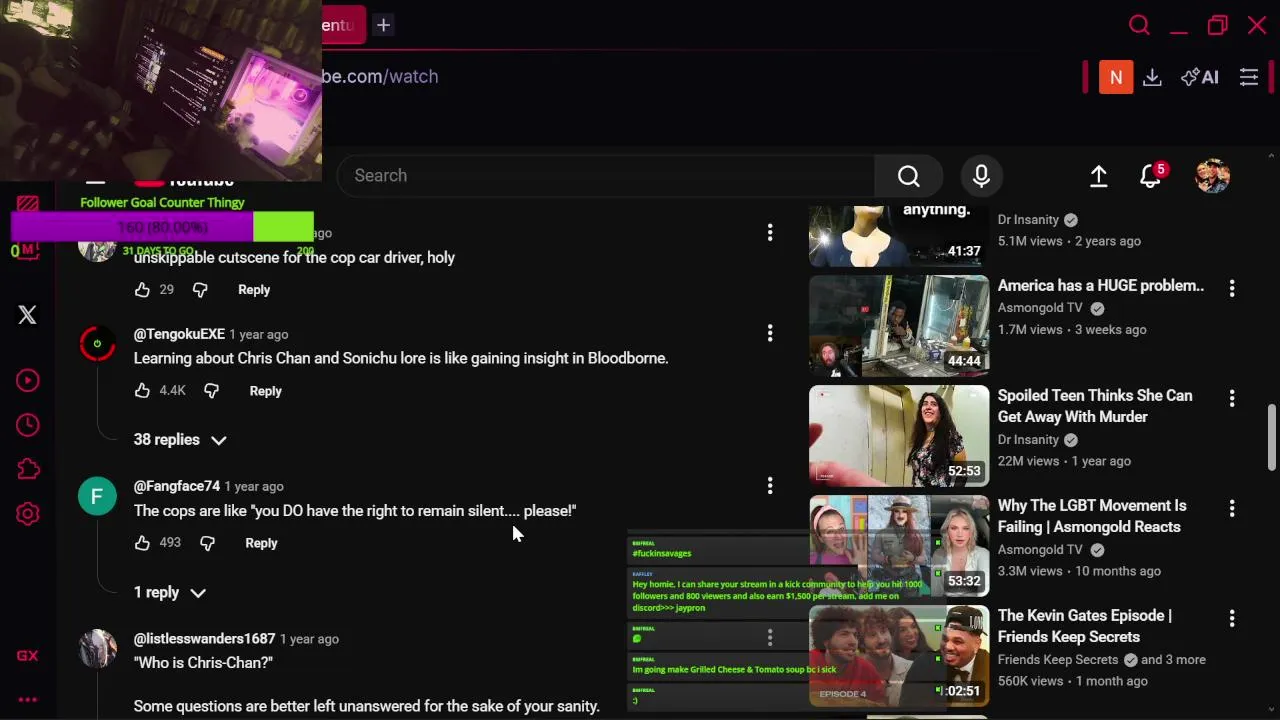
Task: Open options menu for cutscene comment
Action: coord(770,232)
